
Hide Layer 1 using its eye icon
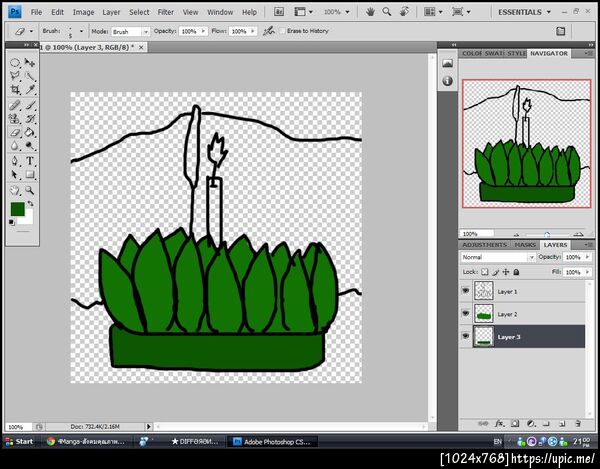point(466,291)
